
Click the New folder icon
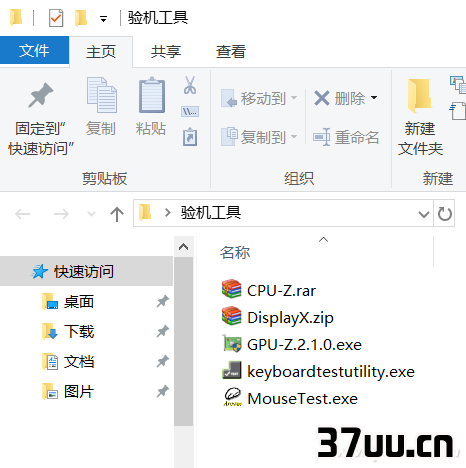419,96
